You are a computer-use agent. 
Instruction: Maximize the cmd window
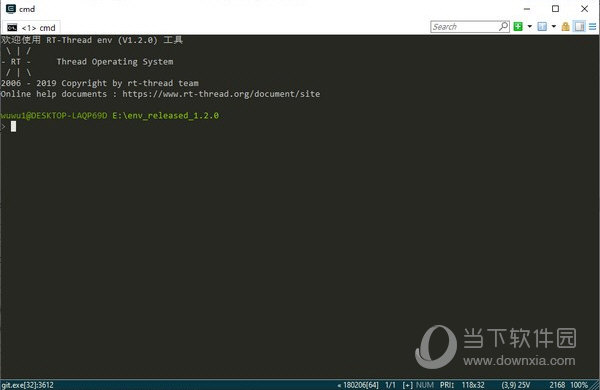click(x=556, y=9)
